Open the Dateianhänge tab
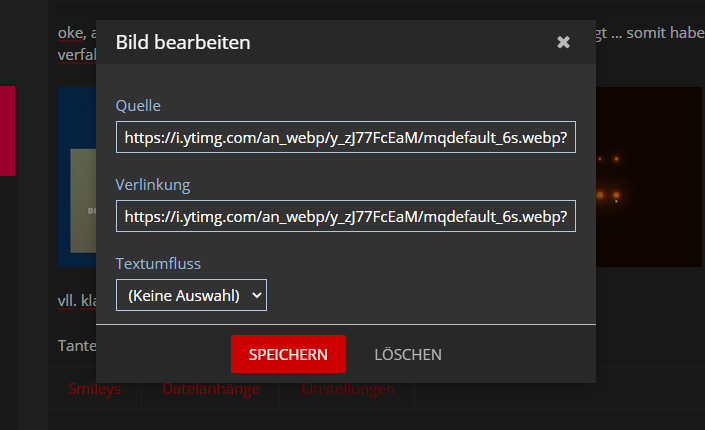Viewport: 705px width, 430px height. coord(211,389)
